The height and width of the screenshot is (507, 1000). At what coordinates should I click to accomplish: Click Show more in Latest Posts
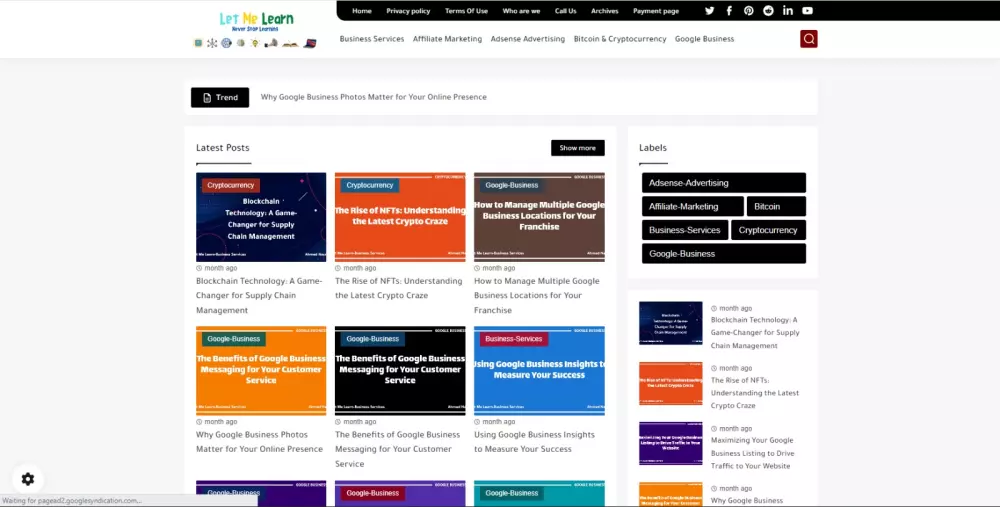tap(578, 148)
